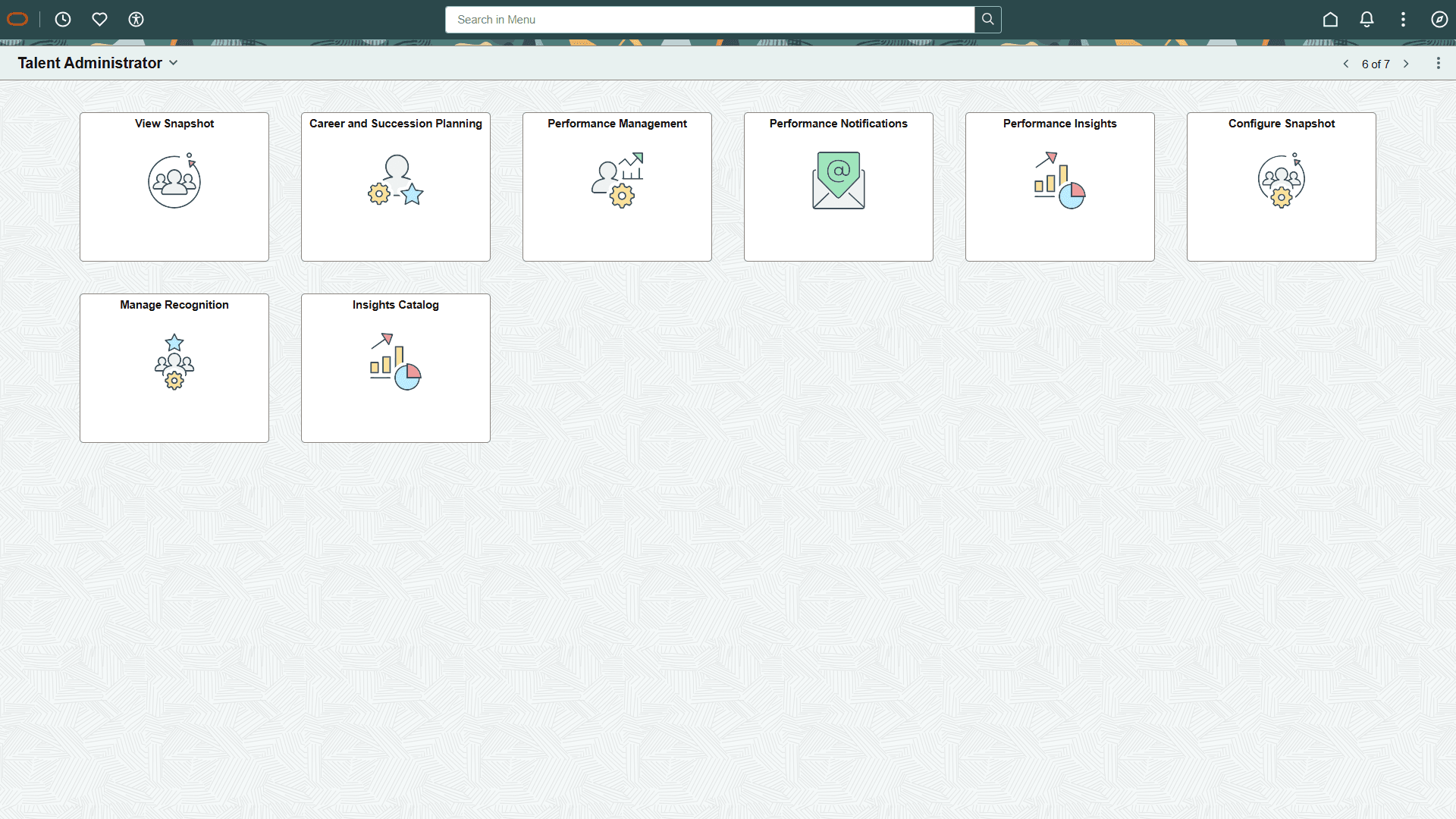Image resolution: width=1456 pixels, height=819 pixels.
Task: Open Favorites heart icon
Action: (99, 20)
